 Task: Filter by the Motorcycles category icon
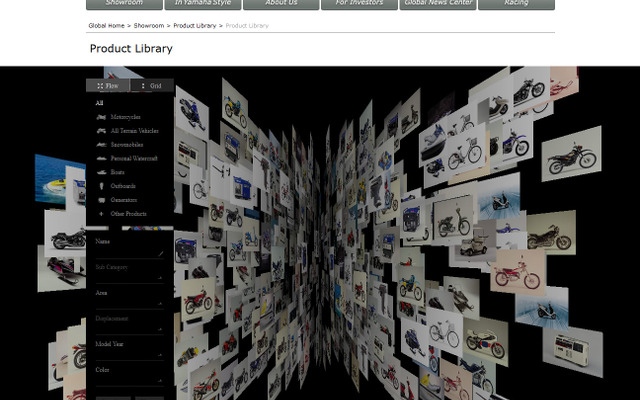(x=101, y=117)
